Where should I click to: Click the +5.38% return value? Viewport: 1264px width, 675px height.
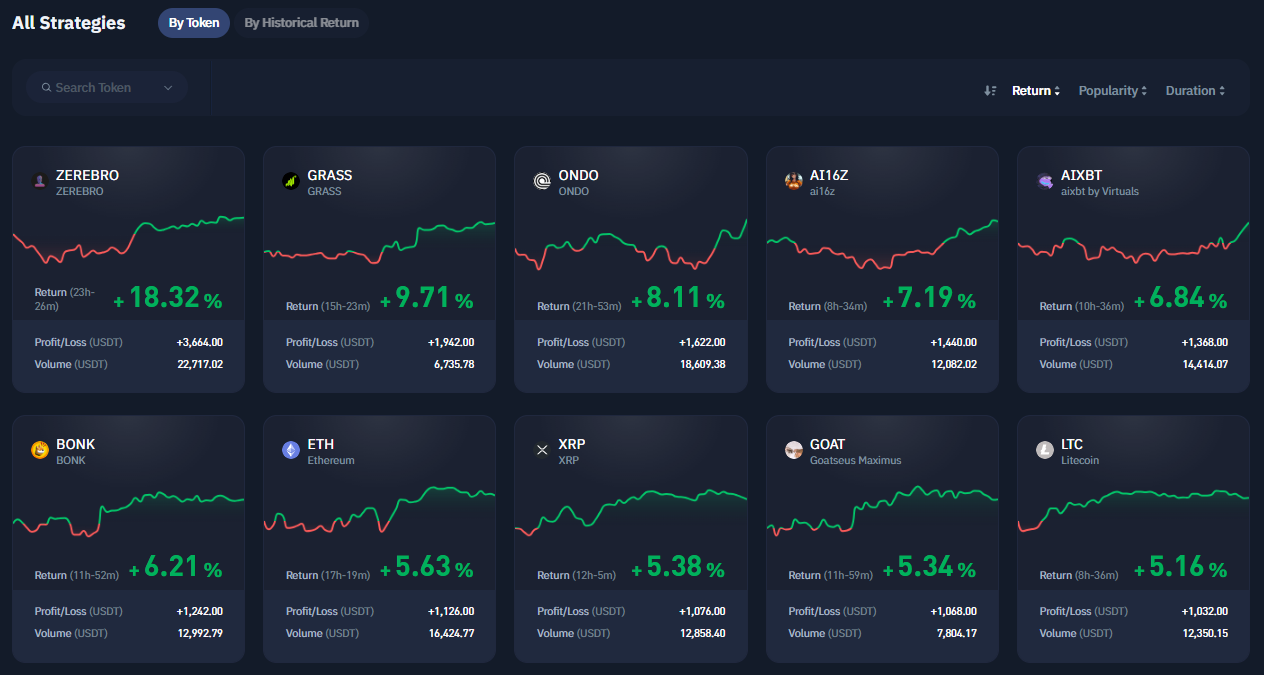click(x=678, y=568)
